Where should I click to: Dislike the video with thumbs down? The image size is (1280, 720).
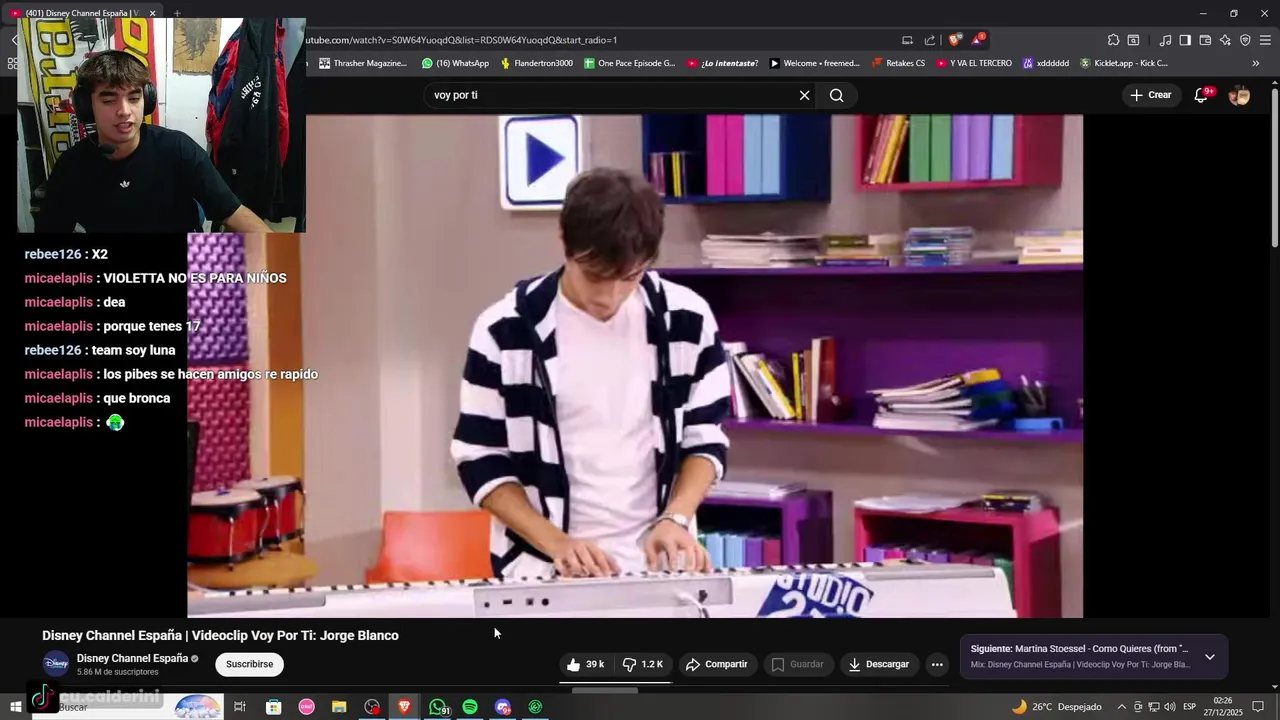click(642, 664)
